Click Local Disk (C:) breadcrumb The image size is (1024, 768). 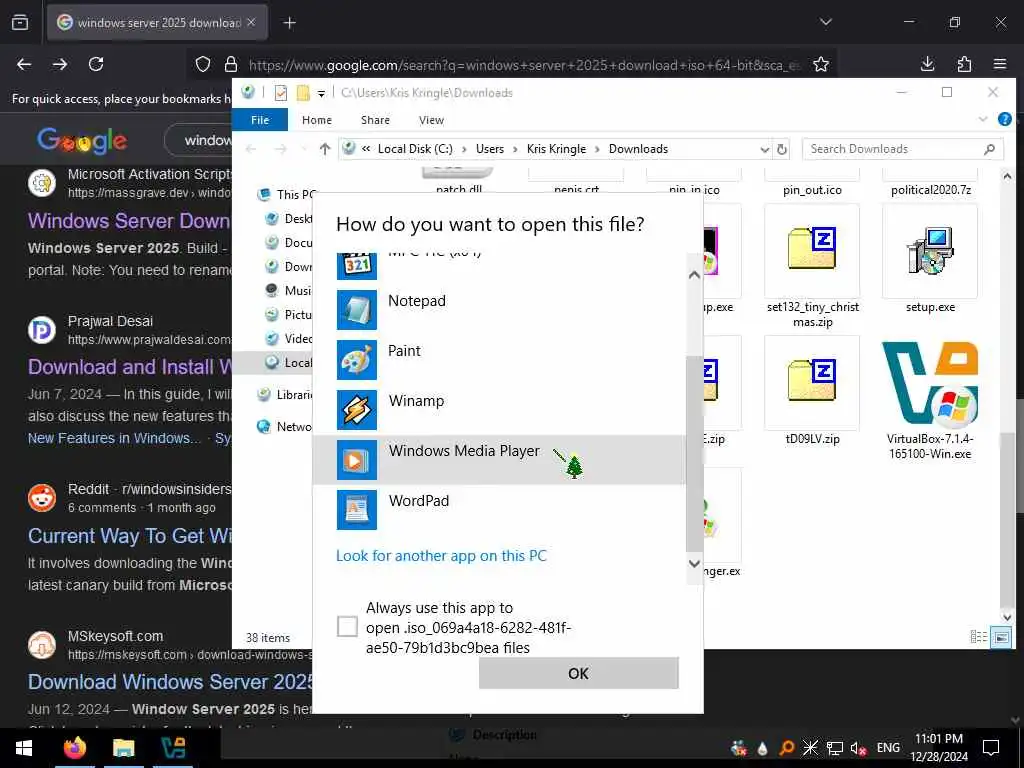pos(415,149)
